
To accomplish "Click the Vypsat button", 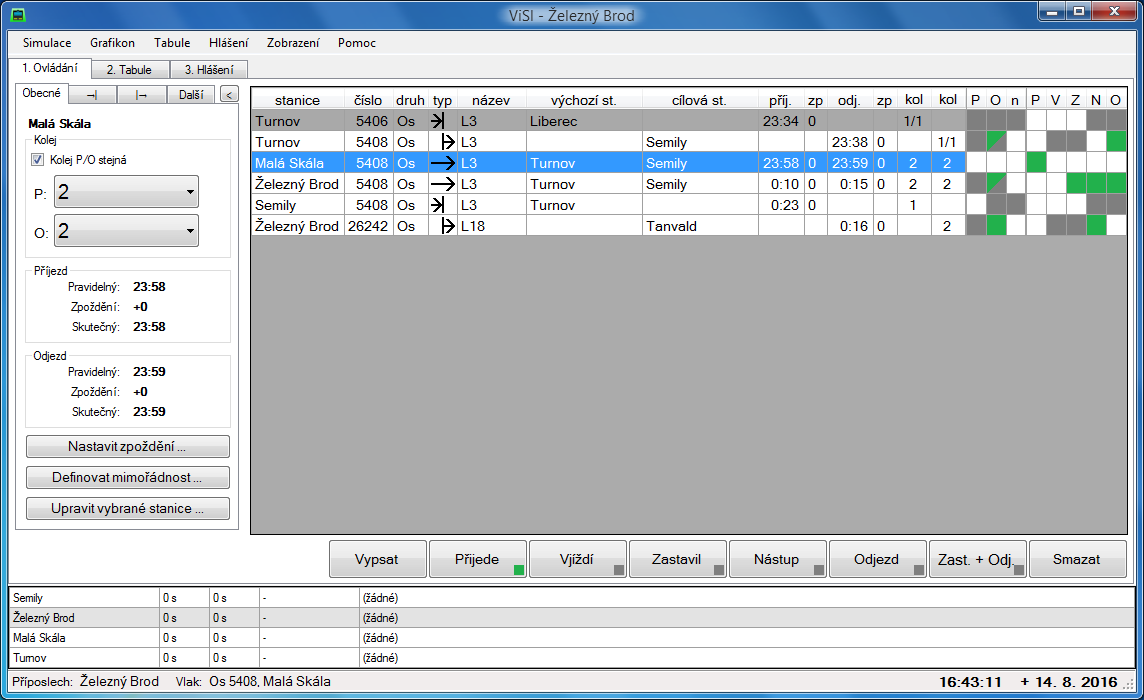I will pyautogui.click(x=377, y=559).
